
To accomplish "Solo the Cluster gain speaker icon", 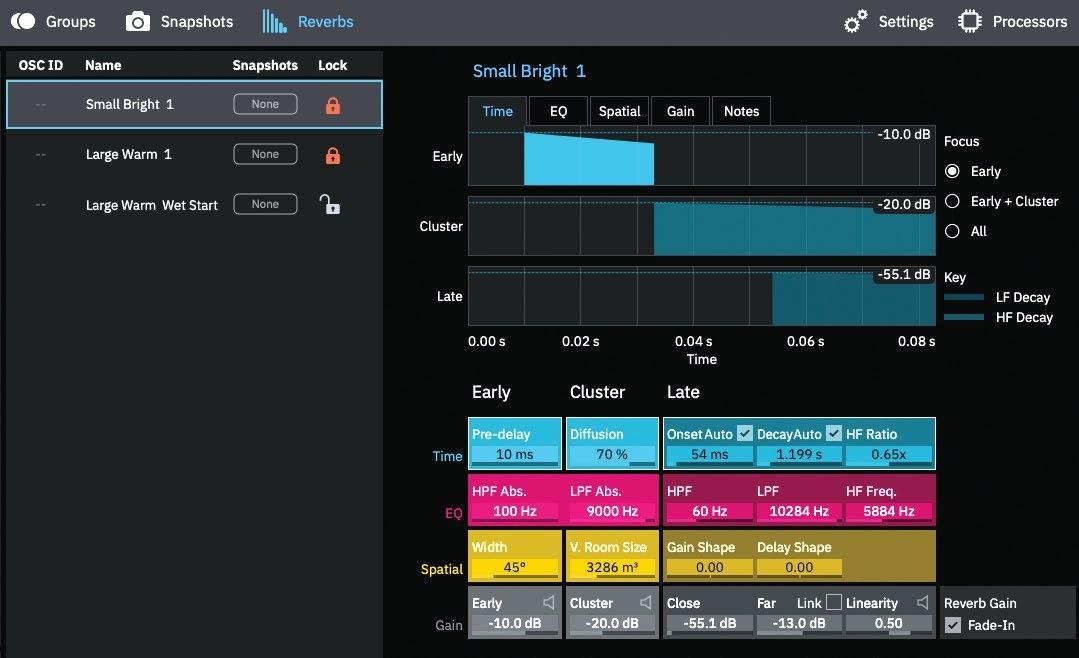I will (x=645, y=603).
